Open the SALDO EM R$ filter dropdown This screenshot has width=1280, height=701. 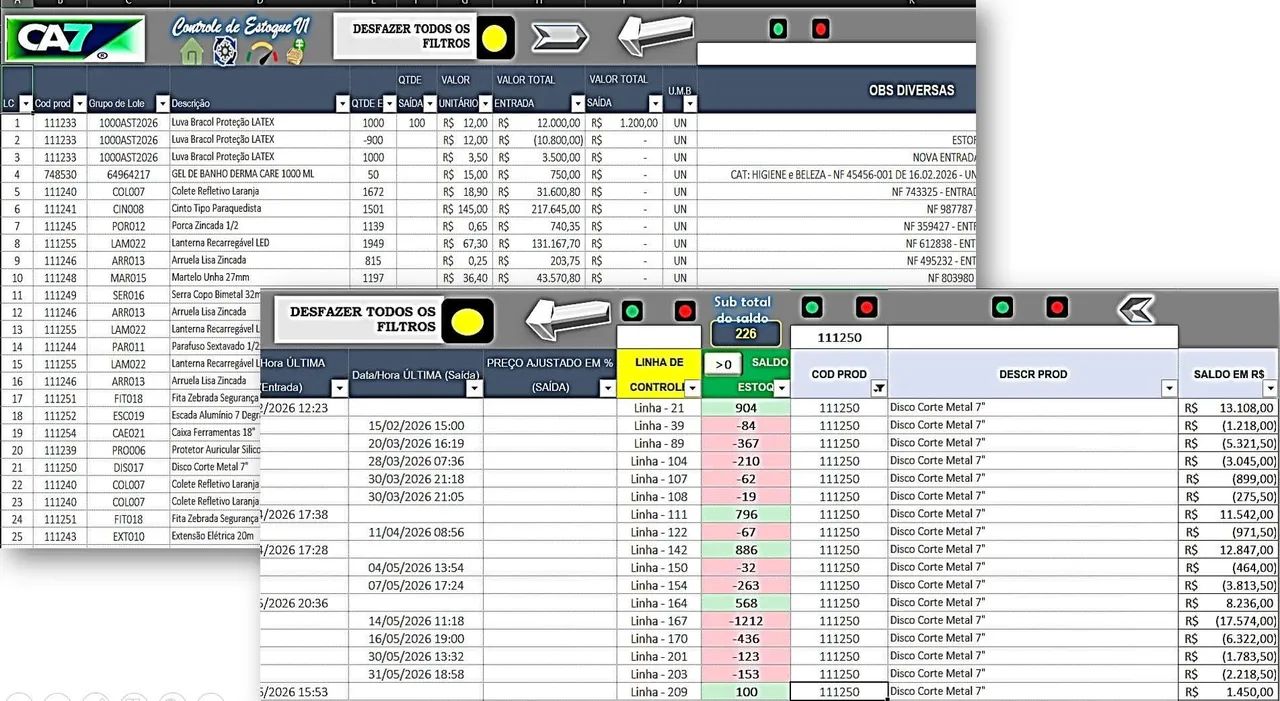pyautogui.click(x=1269, y=388)
